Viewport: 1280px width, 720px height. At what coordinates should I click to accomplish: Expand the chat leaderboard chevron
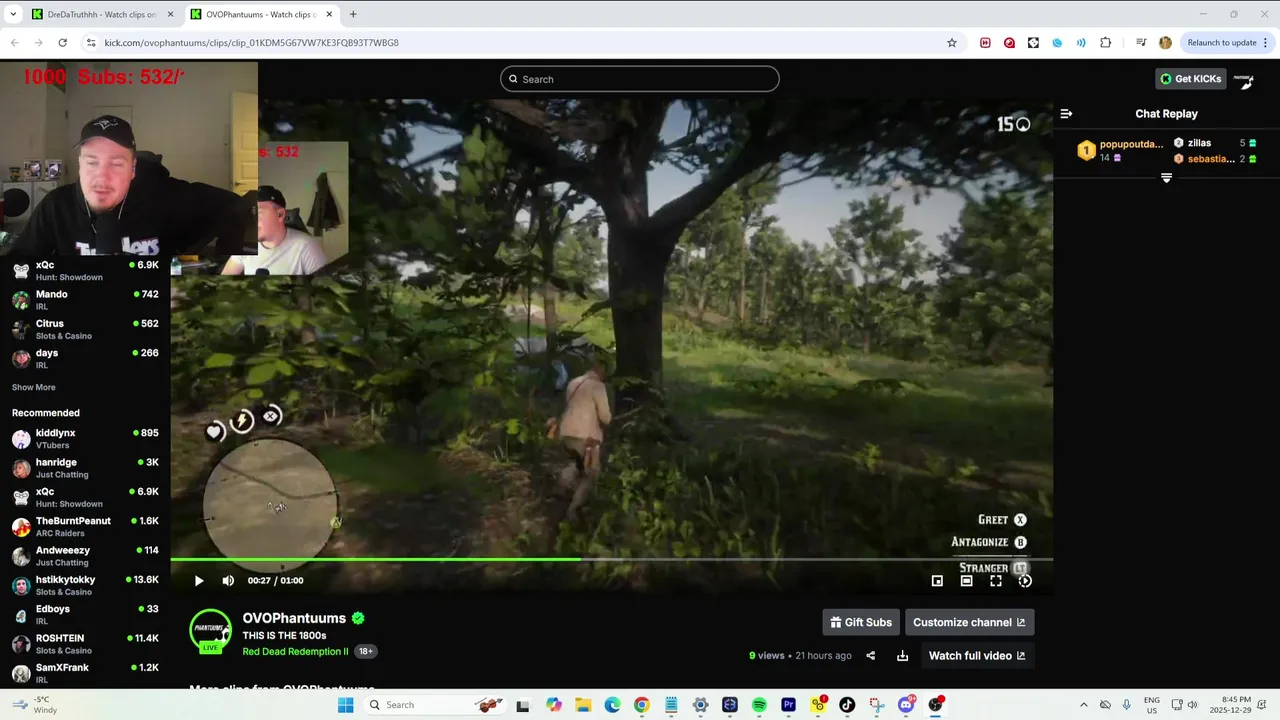[1166, 178]
